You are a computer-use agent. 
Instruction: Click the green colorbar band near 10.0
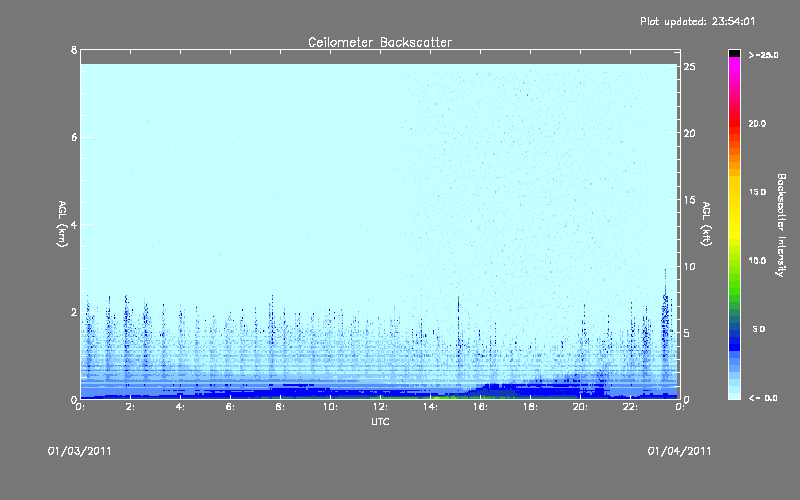pyautogui.click(x=734, y=261)
